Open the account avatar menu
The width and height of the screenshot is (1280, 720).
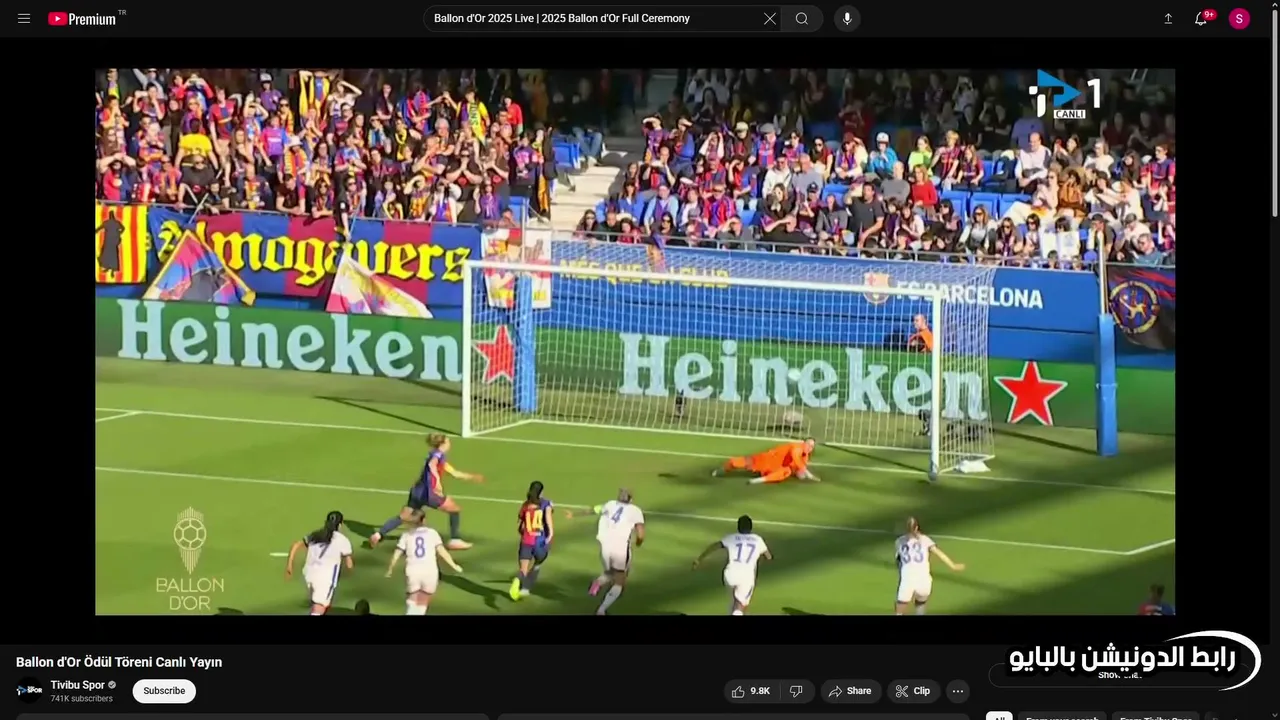1239,18
